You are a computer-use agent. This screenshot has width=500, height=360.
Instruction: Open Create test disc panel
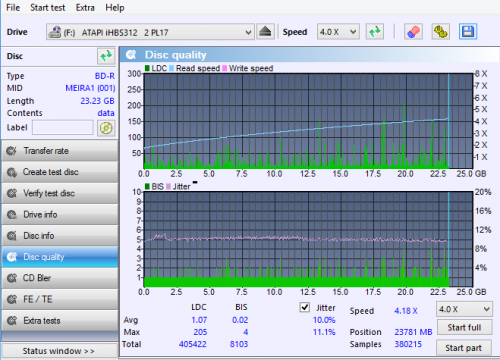[x=60, y=172]
